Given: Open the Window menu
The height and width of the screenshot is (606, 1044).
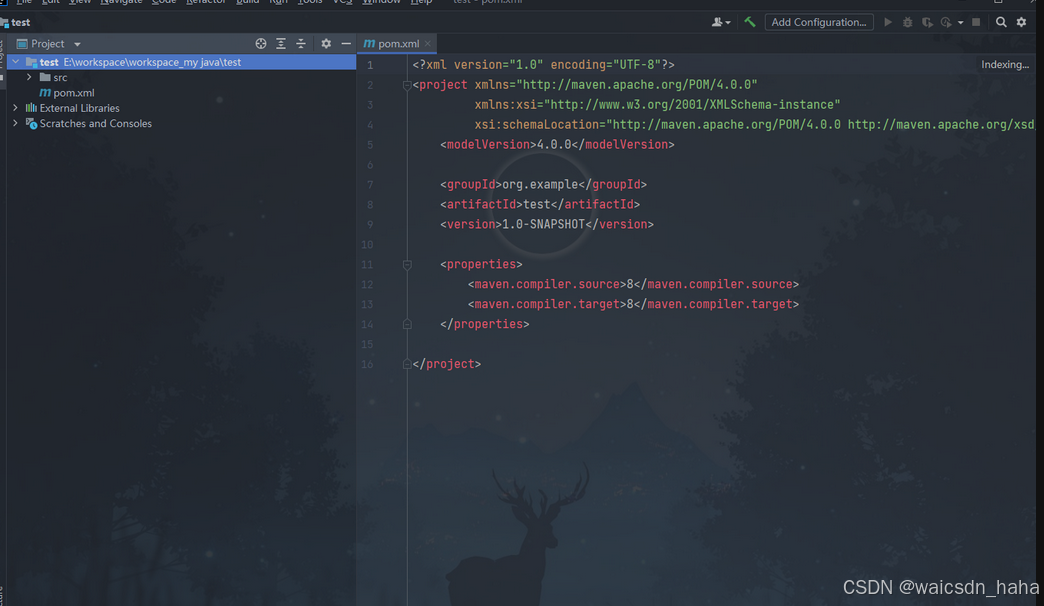Looking at the screenshot, I should (382, 2).
